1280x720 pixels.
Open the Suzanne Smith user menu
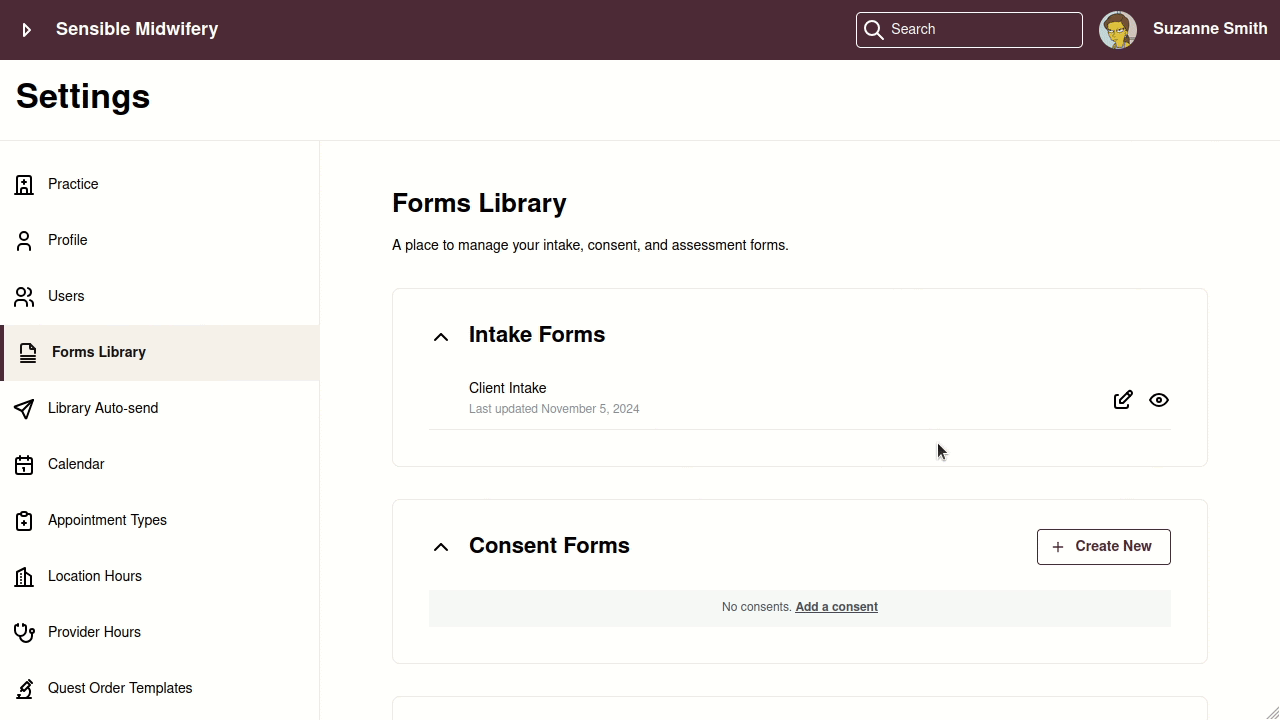(1210, 29)
